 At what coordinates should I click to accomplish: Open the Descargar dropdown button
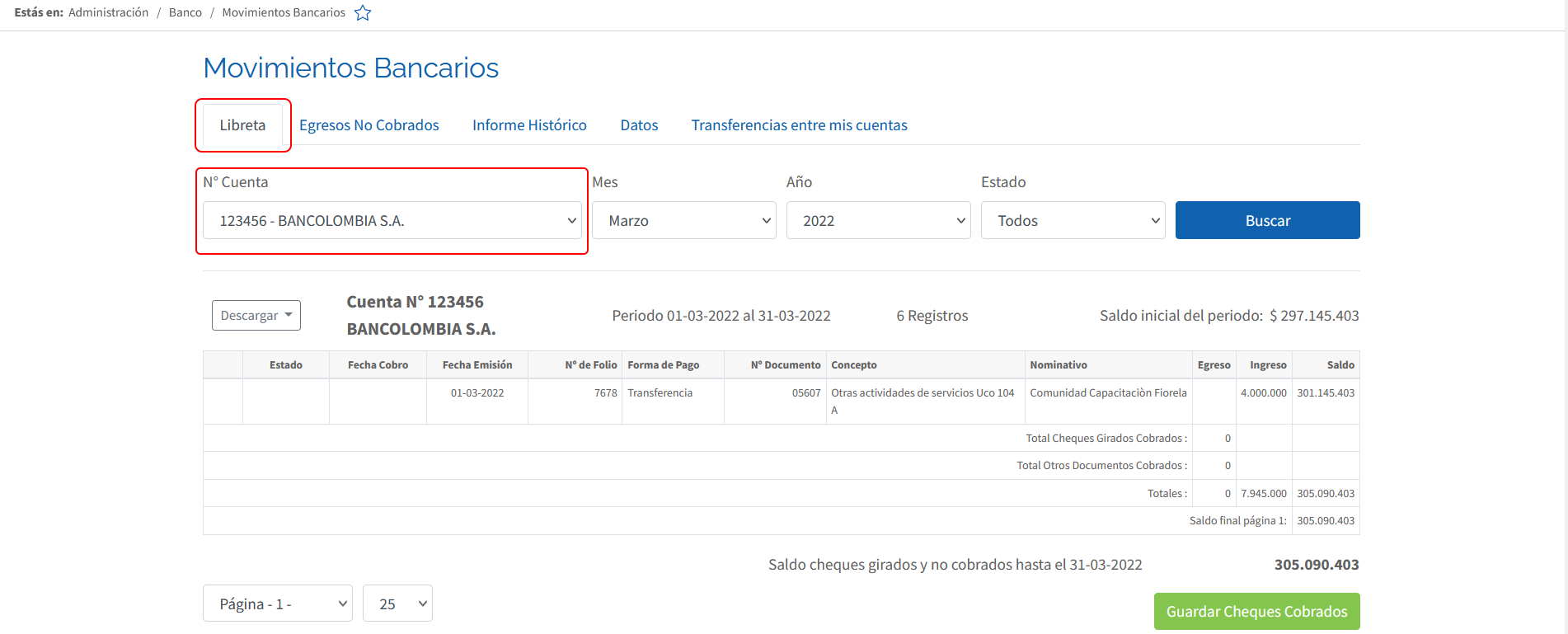tap(256, 316)
